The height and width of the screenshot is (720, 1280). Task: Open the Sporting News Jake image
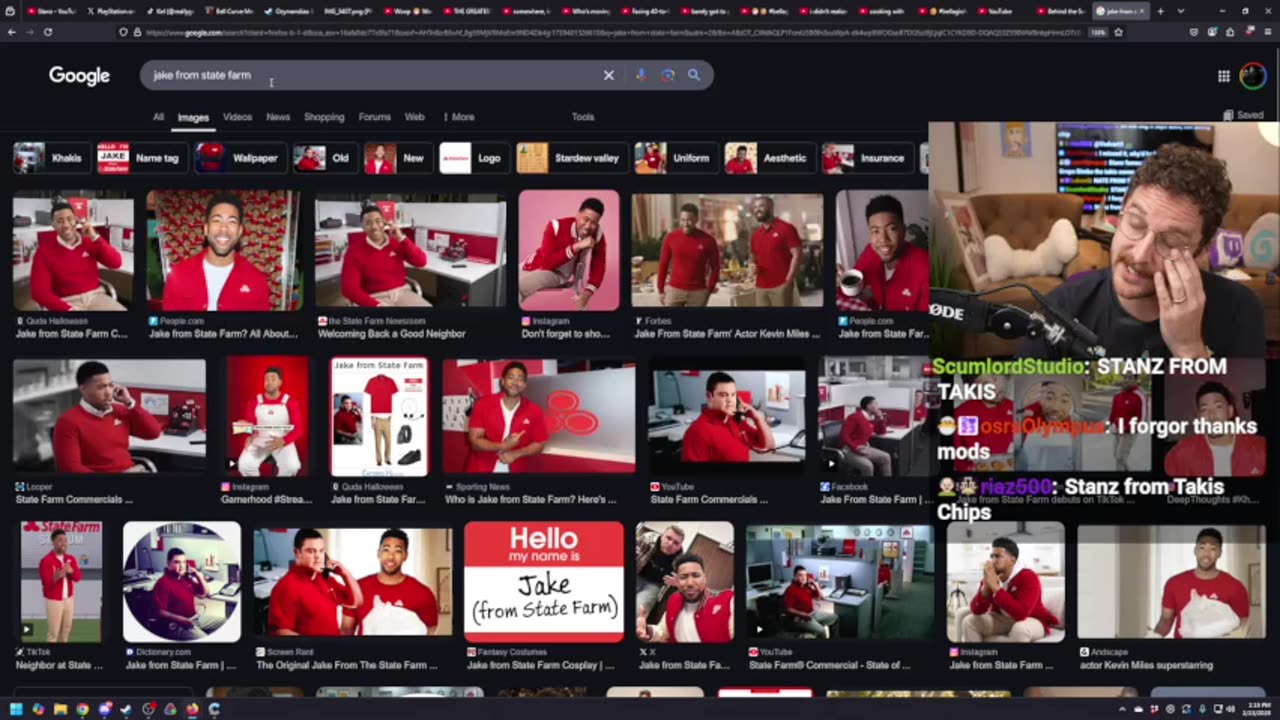pos(539,416)
